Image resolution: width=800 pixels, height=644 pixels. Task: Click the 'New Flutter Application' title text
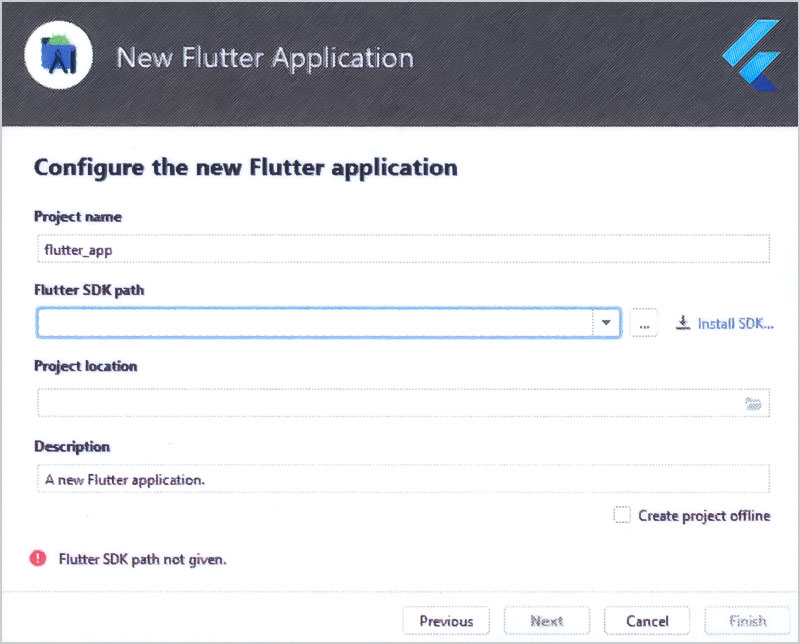point(265,58)
